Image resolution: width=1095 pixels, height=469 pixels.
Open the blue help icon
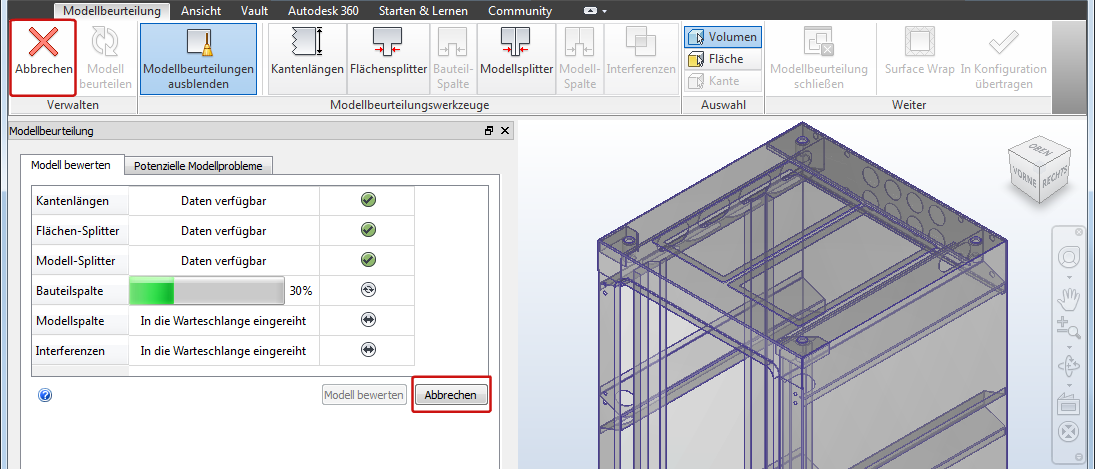click(45, 396)
